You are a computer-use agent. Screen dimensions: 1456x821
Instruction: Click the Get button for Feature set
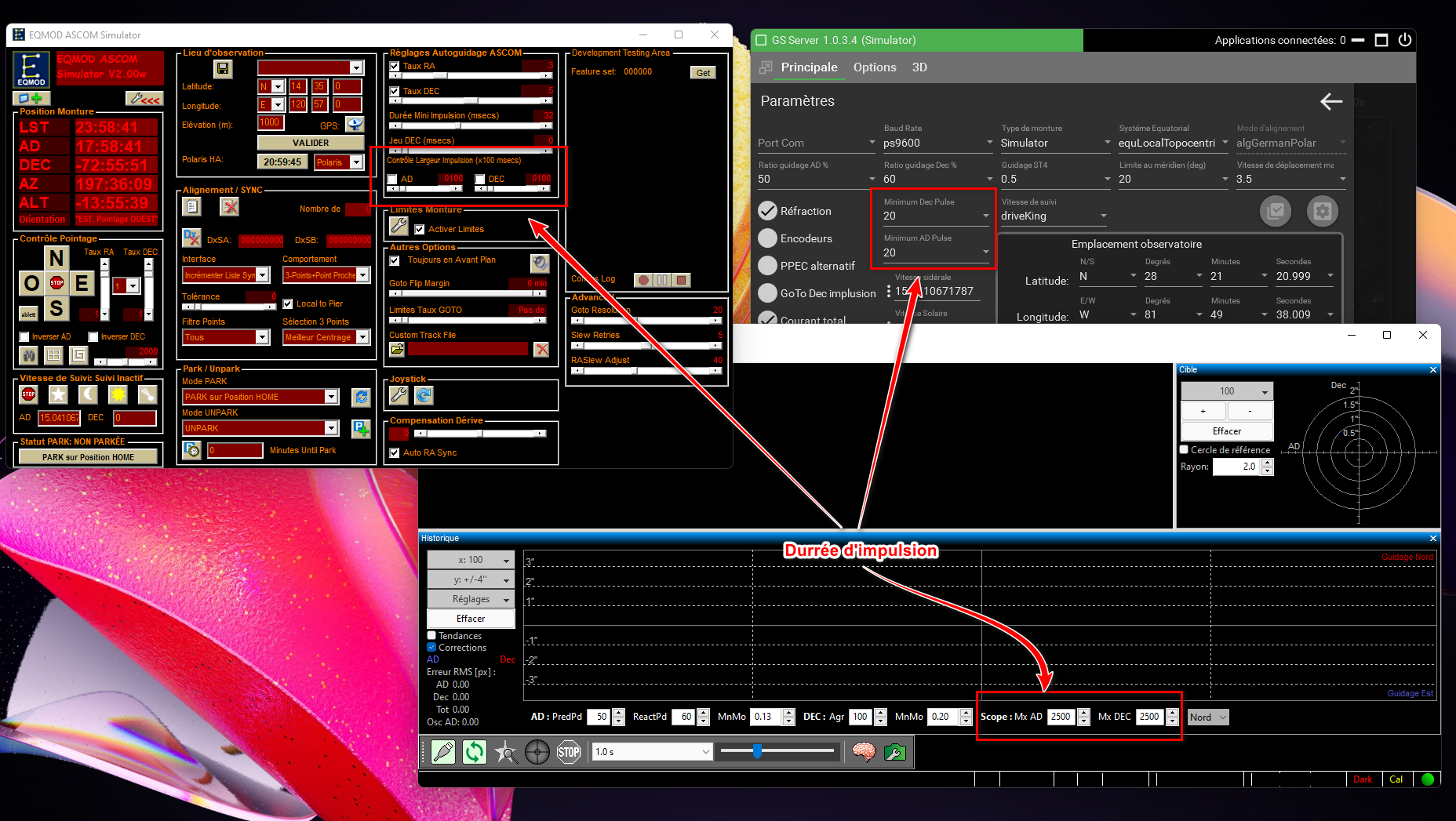click(x=703, y=73)
